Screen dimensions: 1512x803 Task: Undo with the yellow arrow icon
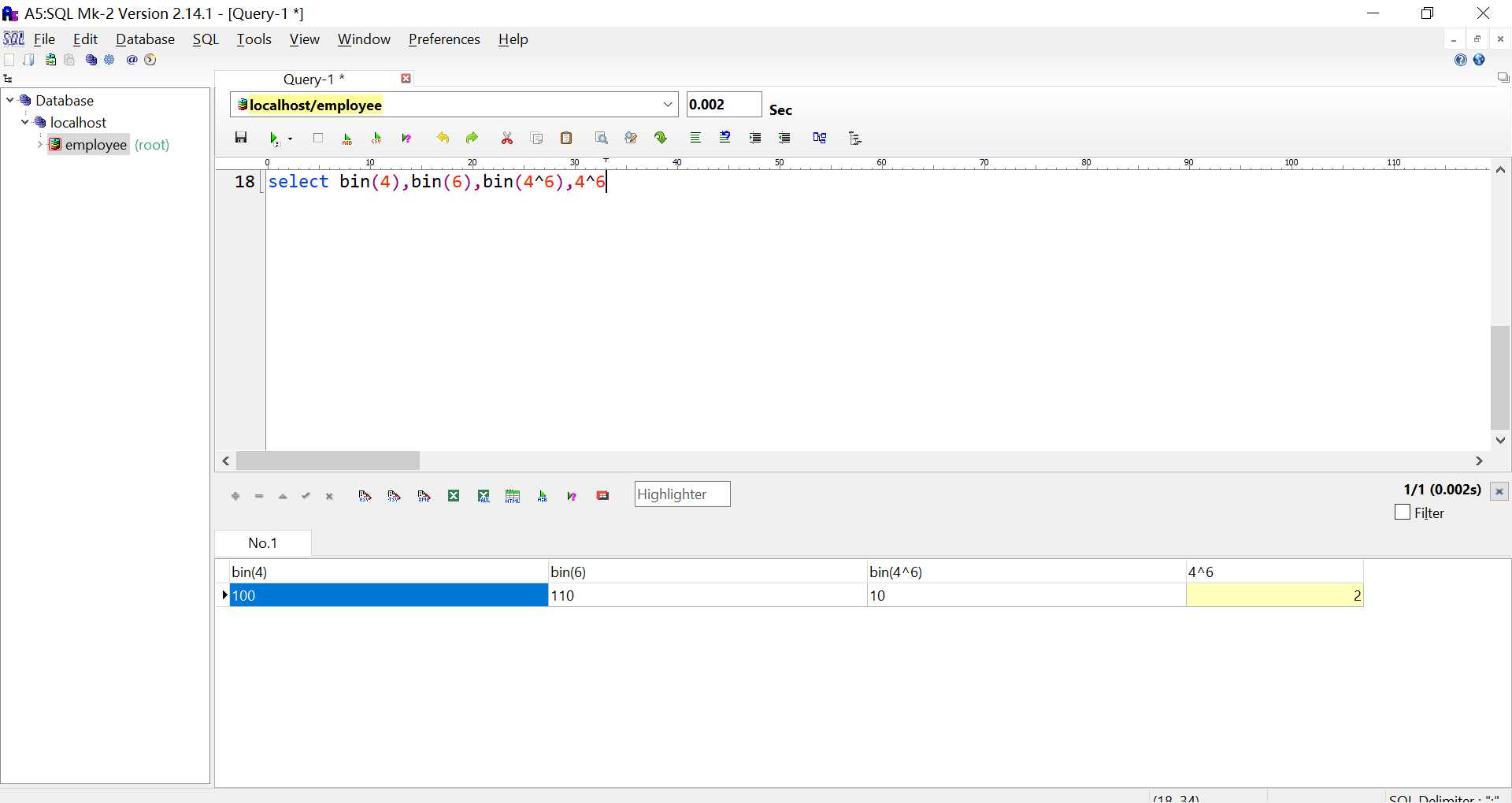pos(443,139)
